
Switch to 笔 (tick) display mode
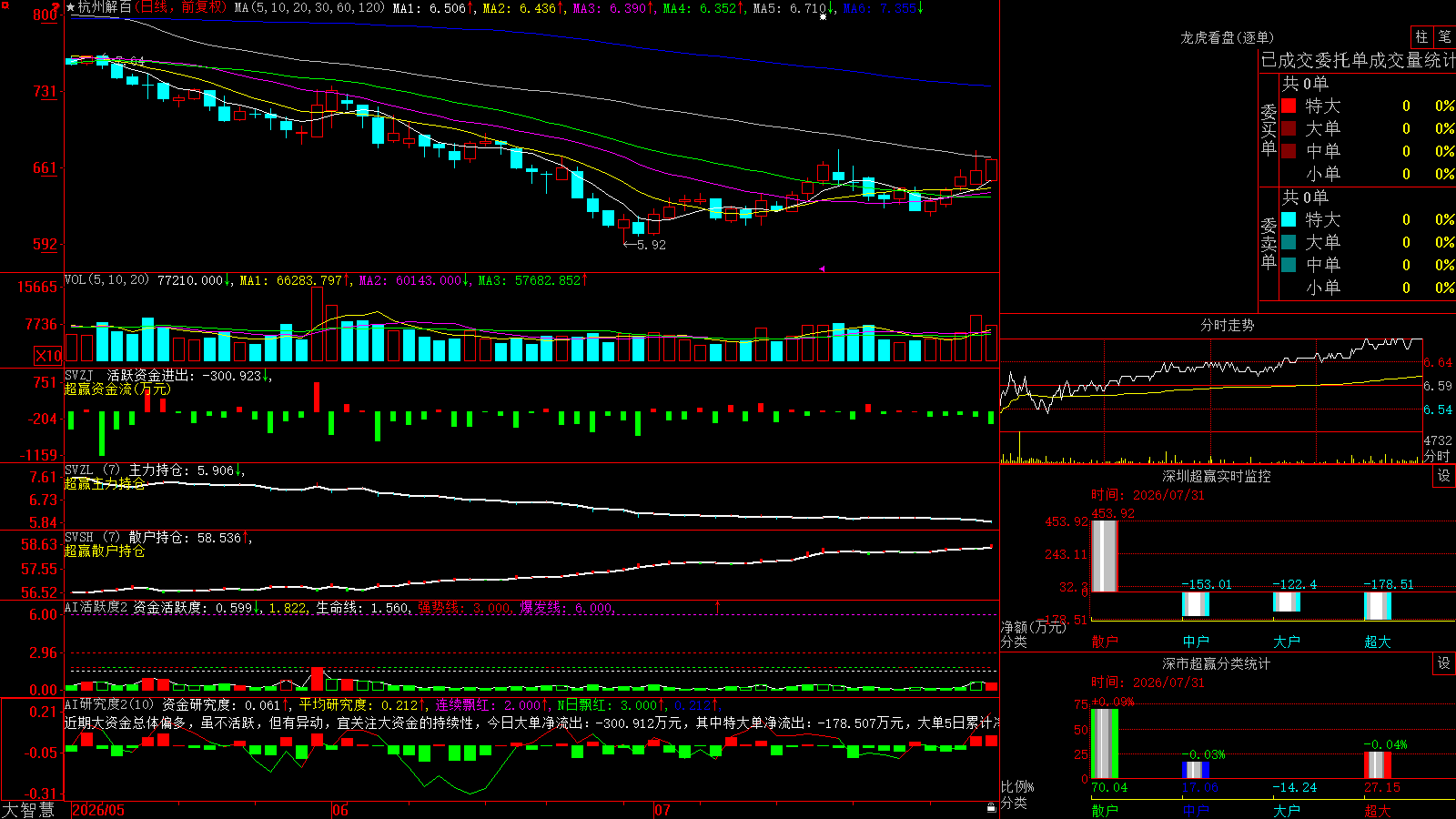(1444, 36)
